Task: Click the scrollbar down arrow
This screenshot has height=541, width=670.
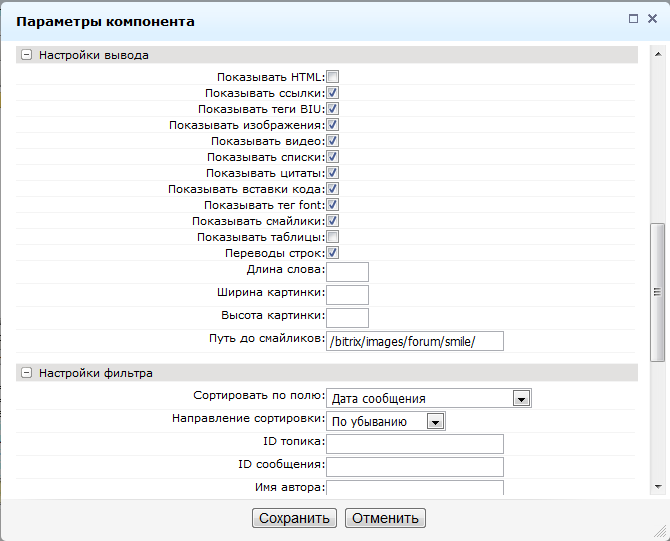Action: 657,486
